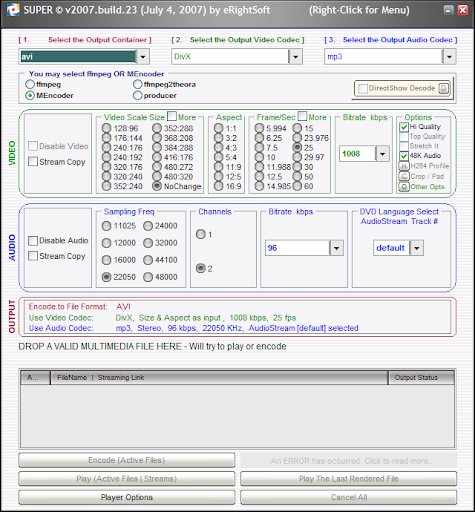This screenshot has width=475, height=512.
Task: Open the Output Audio Codec dropdown
Action: point(449,57)
